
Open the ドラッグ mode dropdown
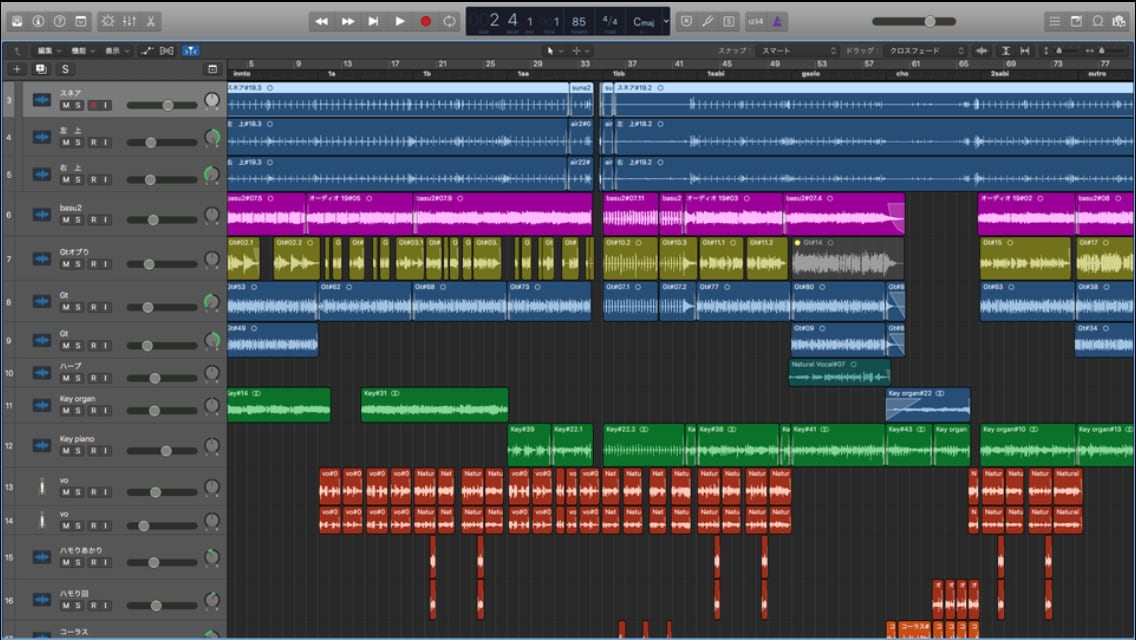tap(927, 51)
